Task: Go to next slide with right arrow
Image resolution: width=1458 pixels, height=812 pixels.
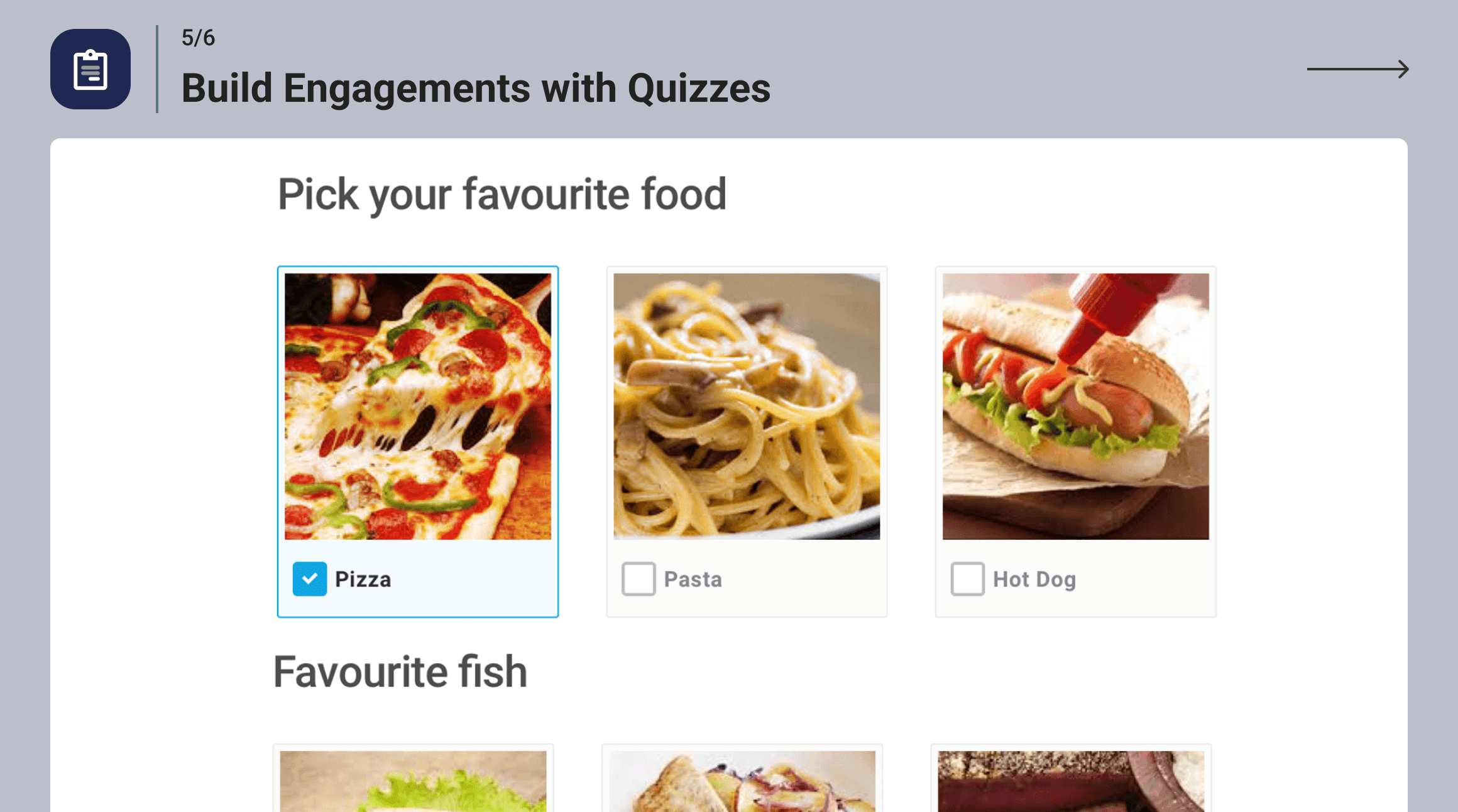Action: tap(1357, 69)
